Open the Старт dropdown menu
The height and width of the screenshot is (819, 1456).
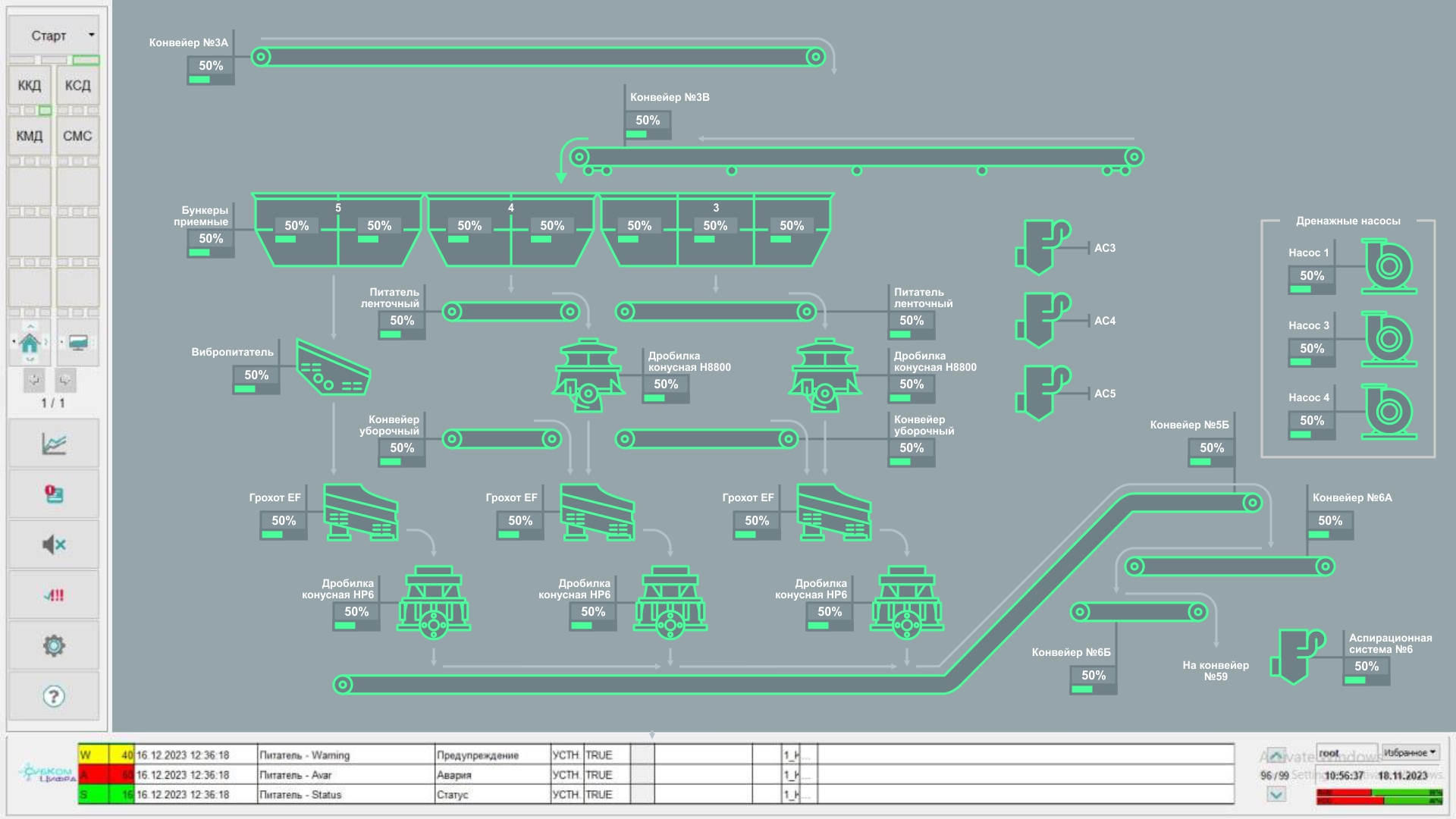54,36
